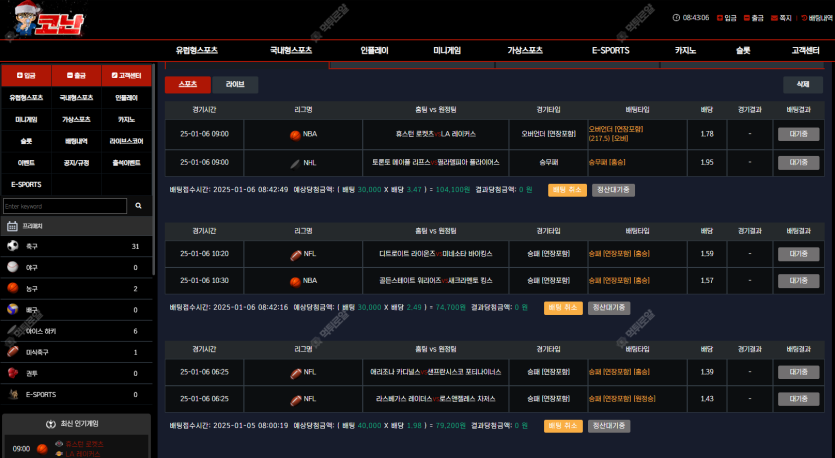The width and height of the screenshot is (835, 458).
Task: Click the 대기중 button on the NBA 휴스턴 row
Action: click(798, 134)
